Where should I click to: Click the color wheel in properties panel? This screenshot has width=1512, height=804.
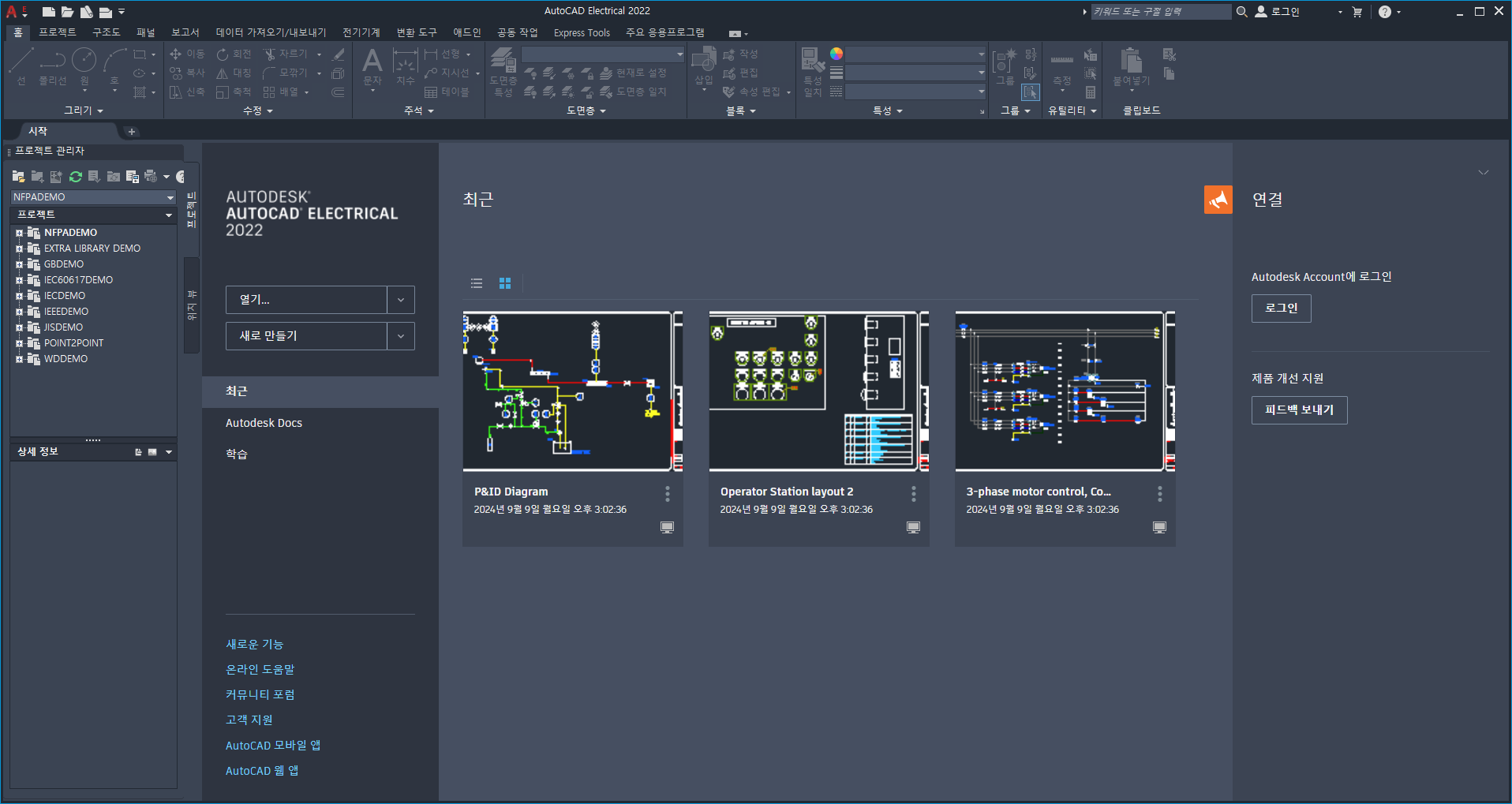(836, 54)
